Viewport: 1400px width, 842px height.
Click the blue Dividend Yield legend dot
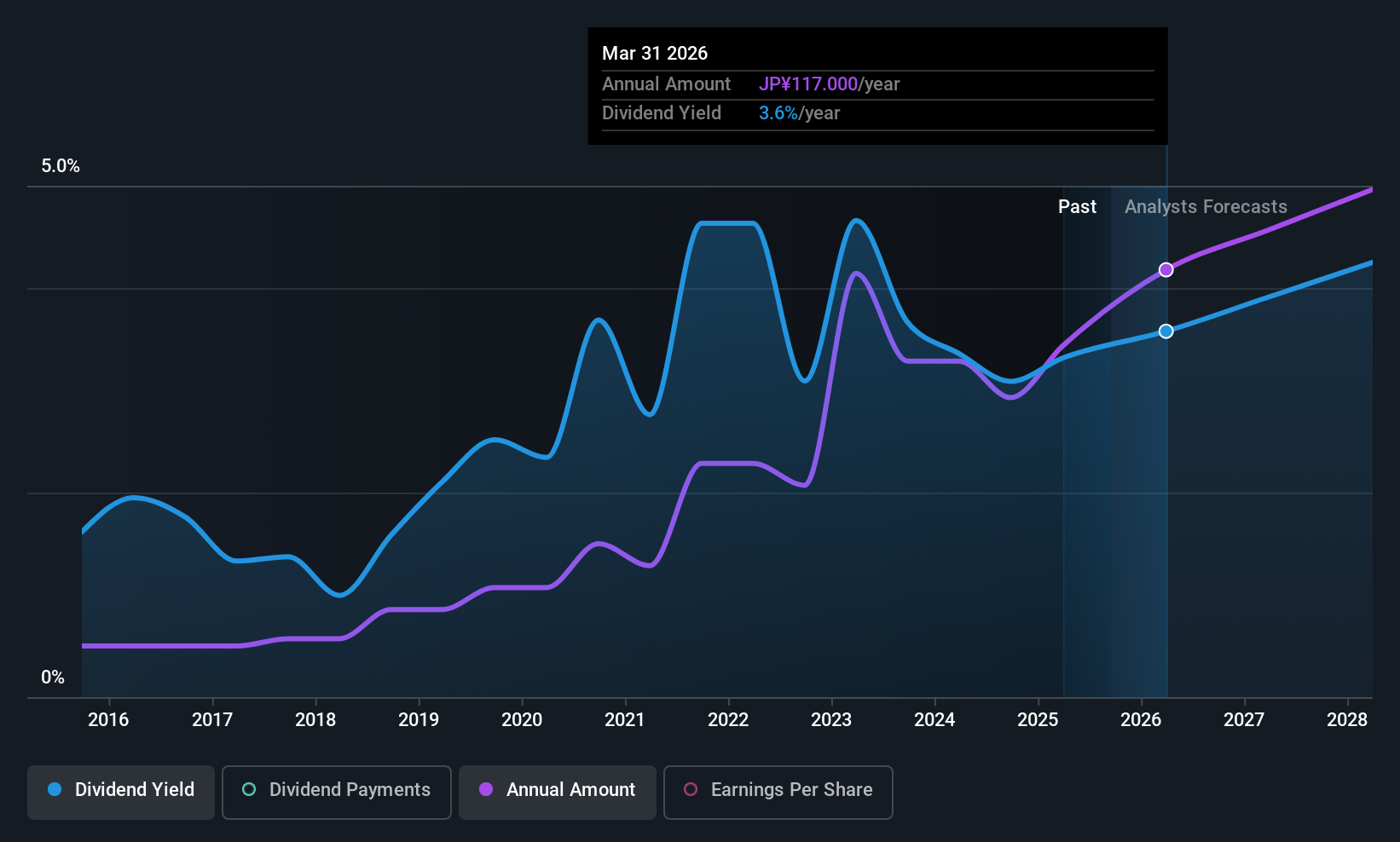[55, 789]
